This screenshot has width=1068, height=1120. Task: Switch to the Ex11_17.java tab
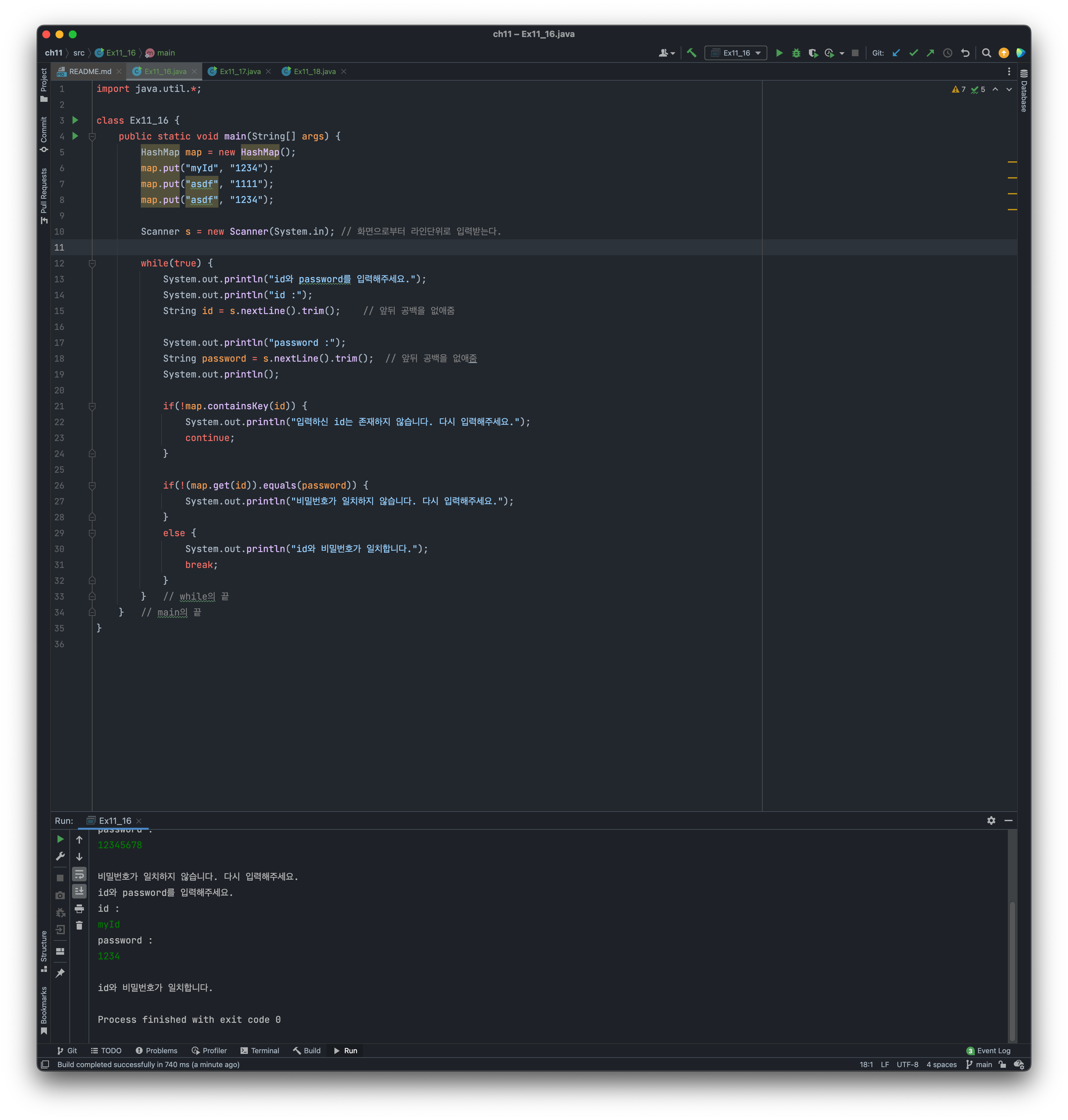tap(240, 72)
